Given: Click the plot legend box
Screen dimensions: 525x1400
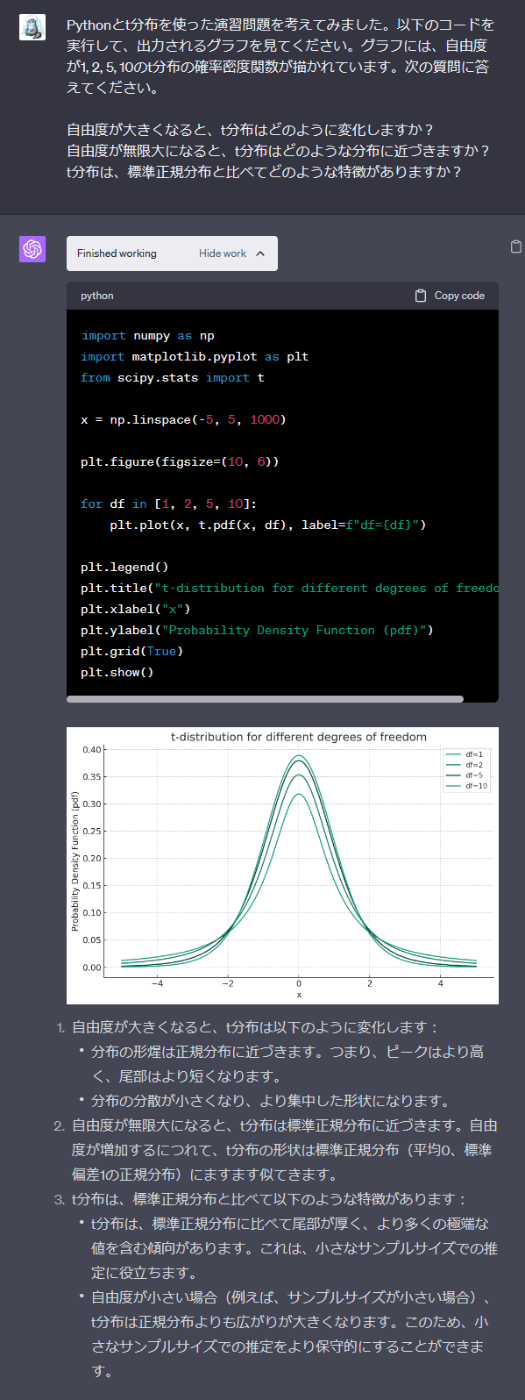Looking at the screenshot, I should (x=468, y=770).
